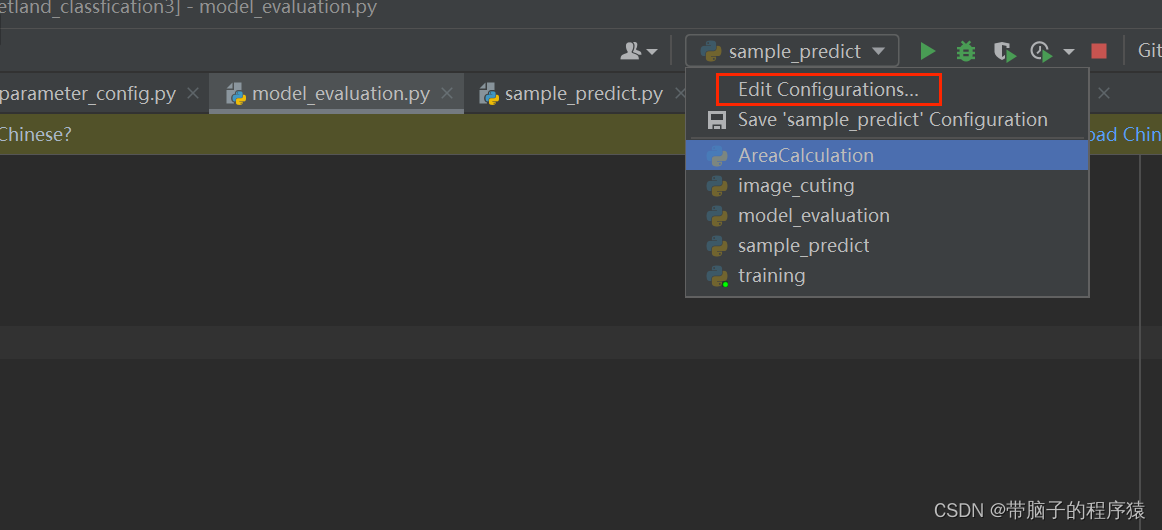Run with coverage shield icon

1004,51
